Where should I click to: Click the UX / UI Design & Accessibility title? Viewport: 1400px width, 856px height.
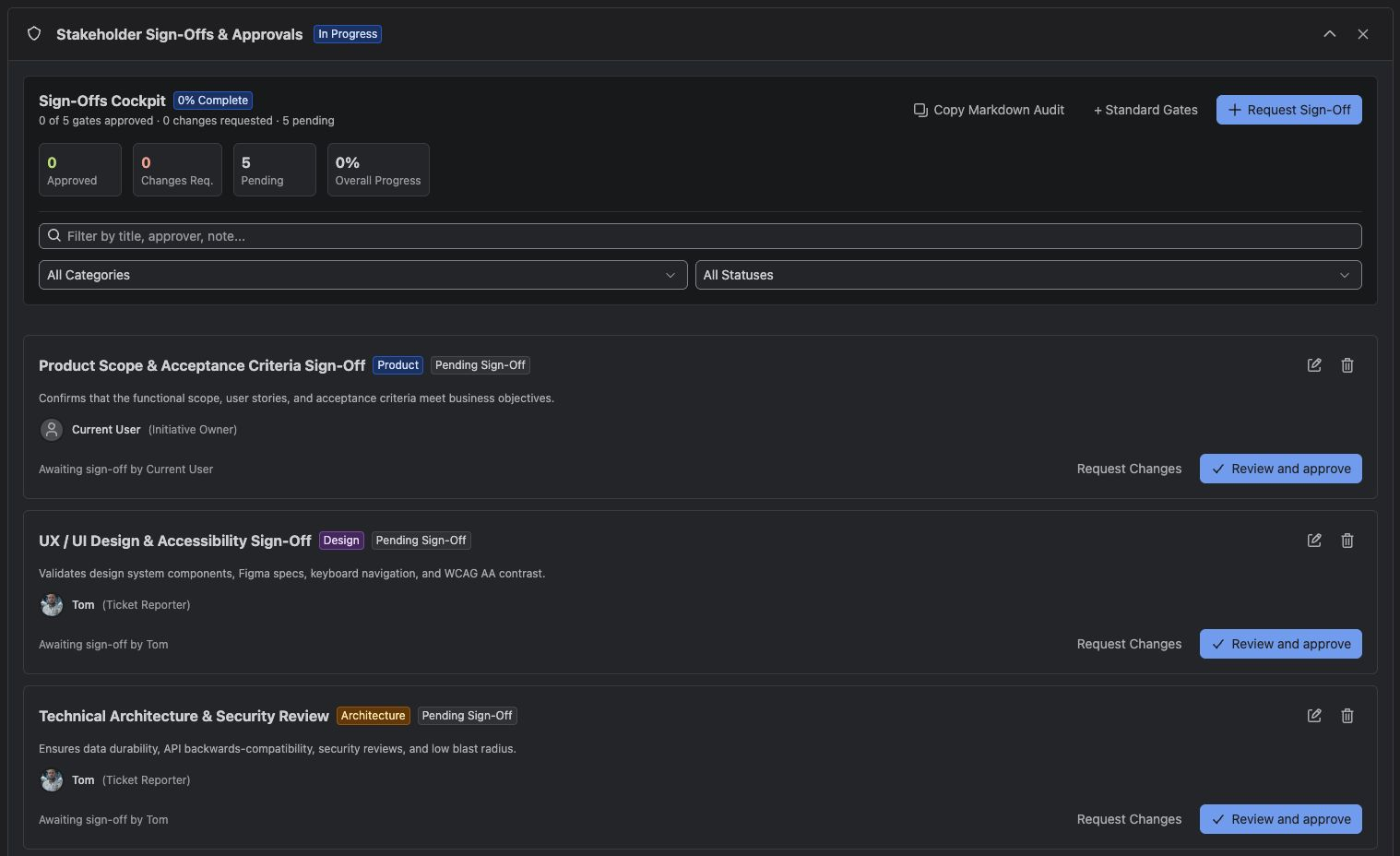(x=175, y=541)
